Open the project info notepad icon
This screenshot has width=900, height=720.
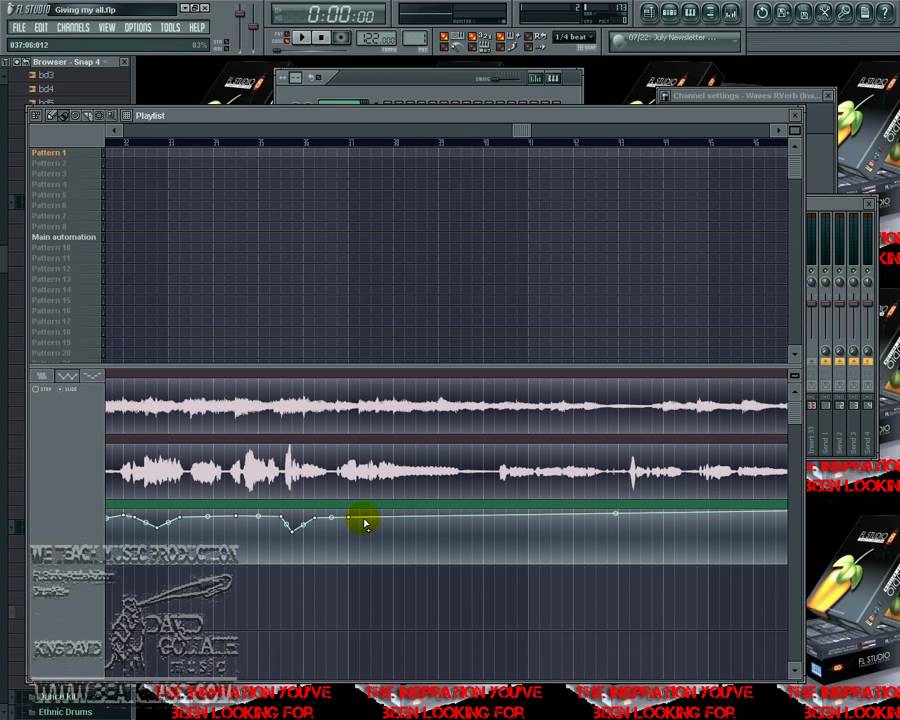click(864, 13)
